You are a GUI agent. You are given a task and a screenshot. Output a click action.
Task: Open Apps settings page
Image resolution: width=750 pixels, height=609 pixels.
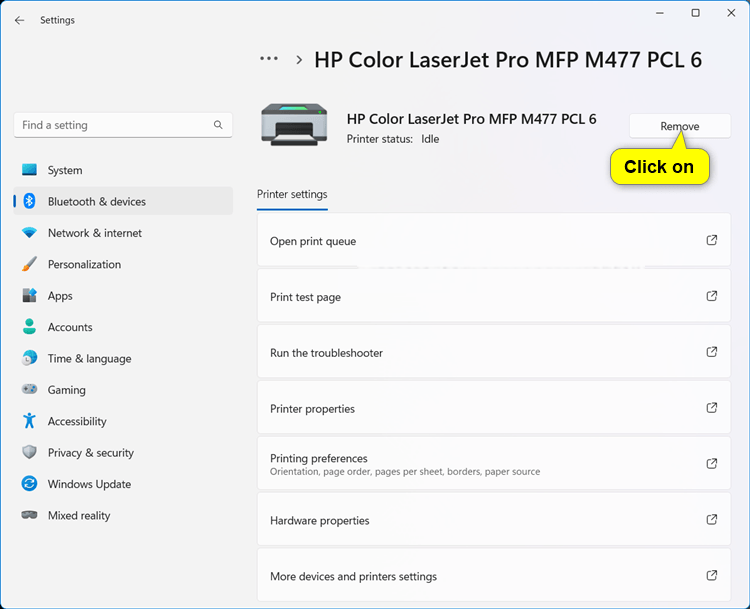pos(123,296)
